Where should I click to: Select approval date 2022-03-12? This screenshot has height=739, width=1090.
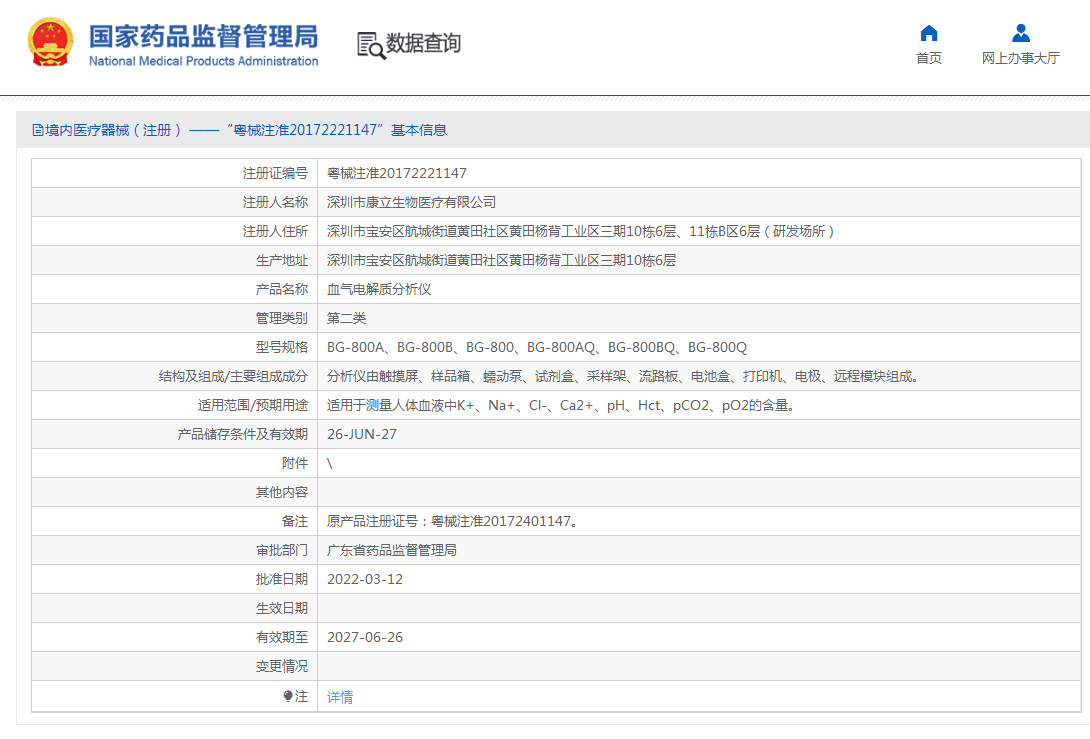[365, 580]
